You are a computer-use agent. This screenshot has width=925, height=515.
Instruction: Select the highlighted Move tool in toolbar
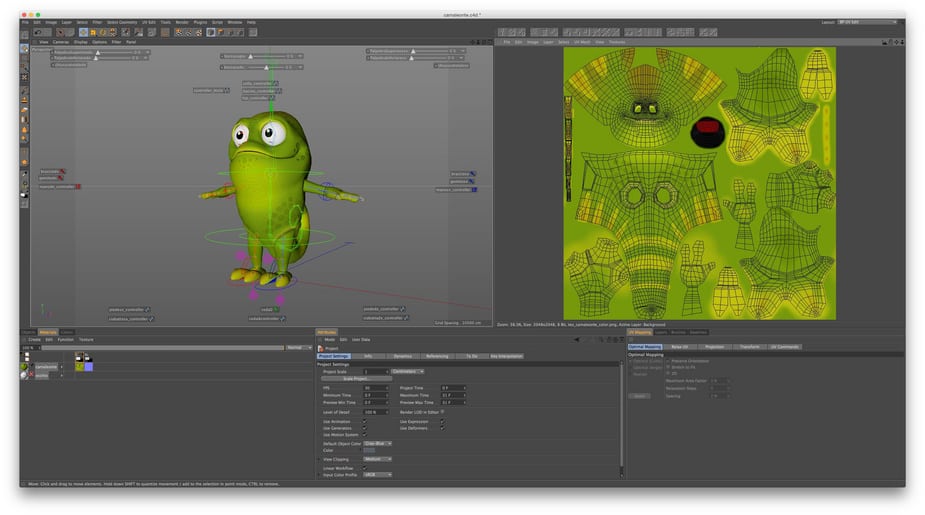83,32
